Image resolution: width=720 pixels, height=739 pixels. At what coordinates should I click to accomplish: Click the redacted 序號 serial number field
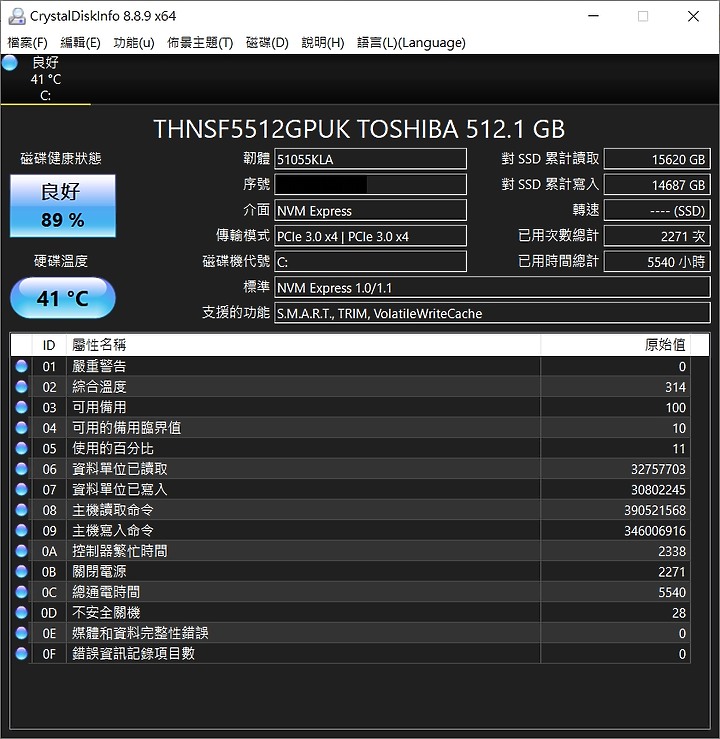coord(370,185)
